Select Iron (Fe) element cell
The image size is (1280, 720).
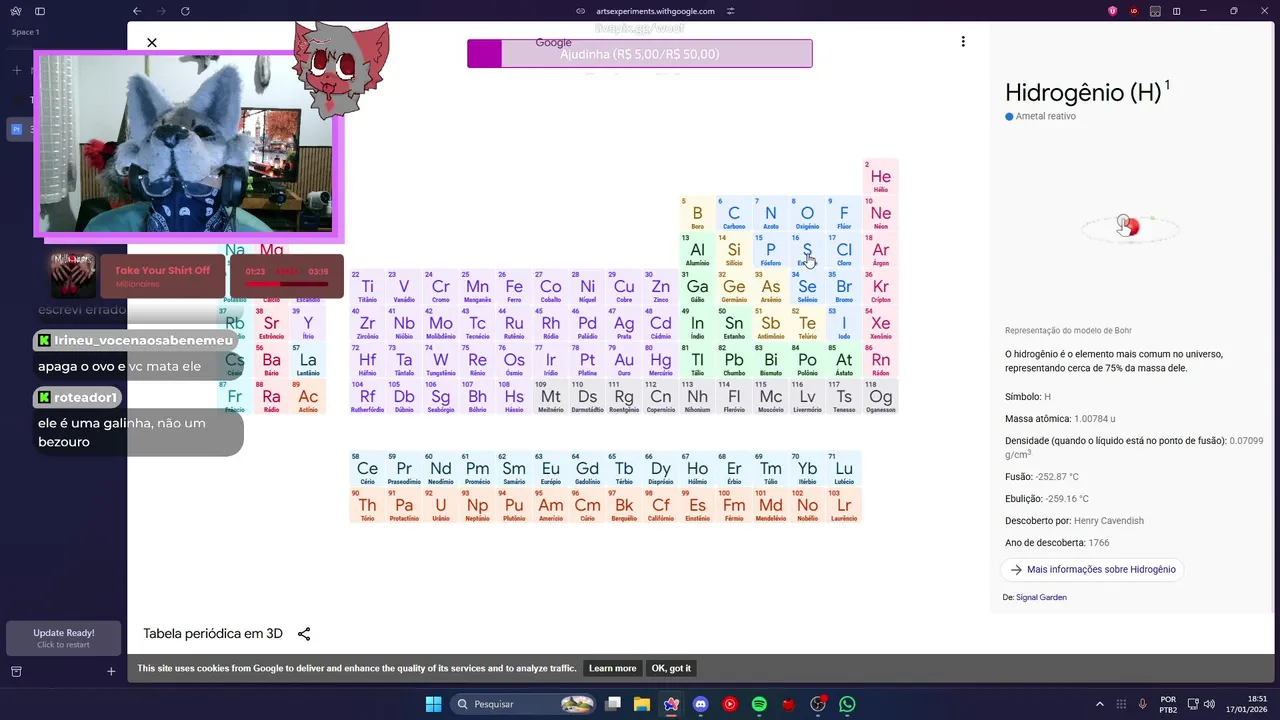click(514, 287)
